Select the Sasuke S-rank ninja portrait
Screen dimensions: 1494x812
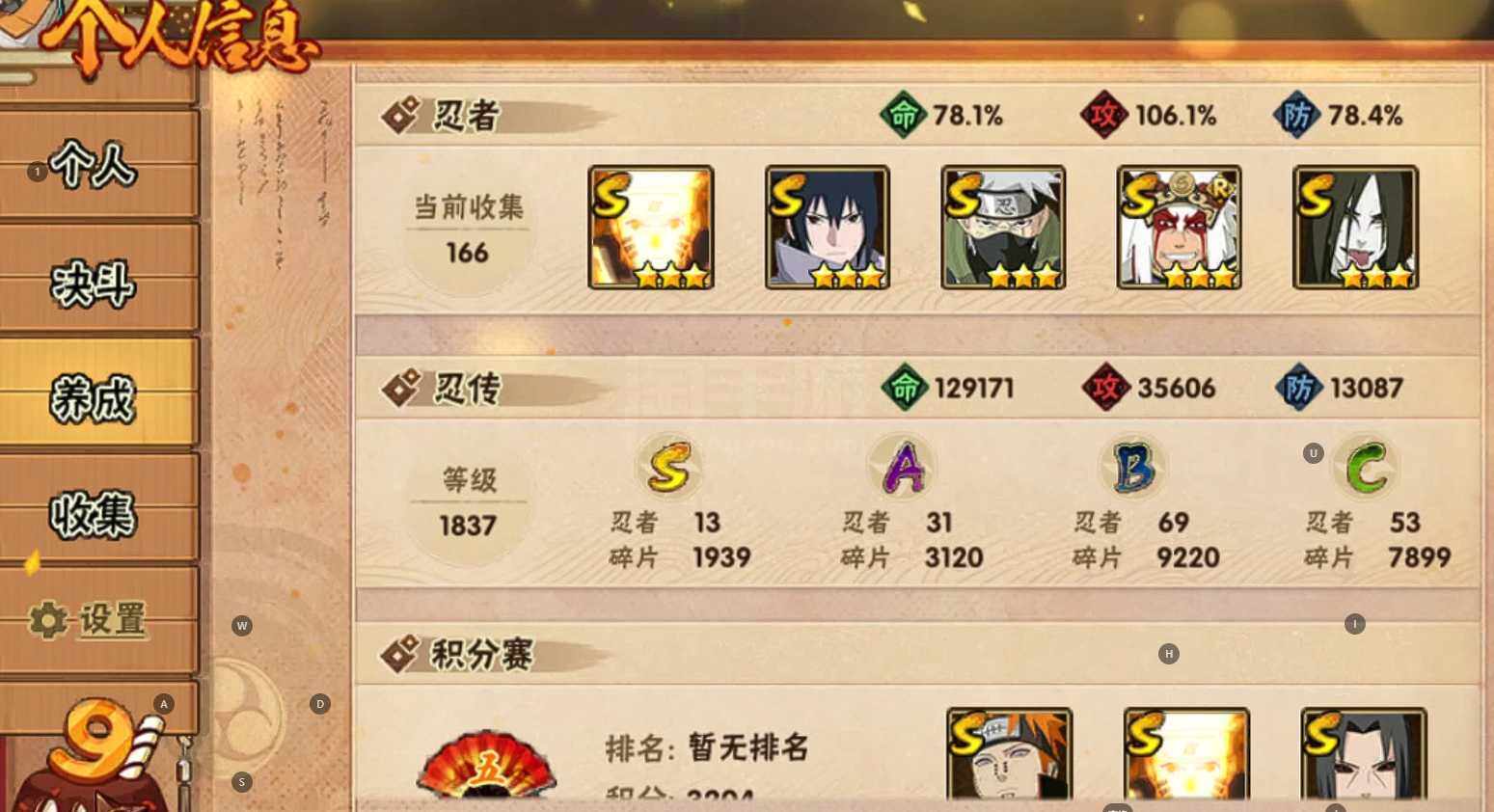pyautogui.click(x=828, y=228)
